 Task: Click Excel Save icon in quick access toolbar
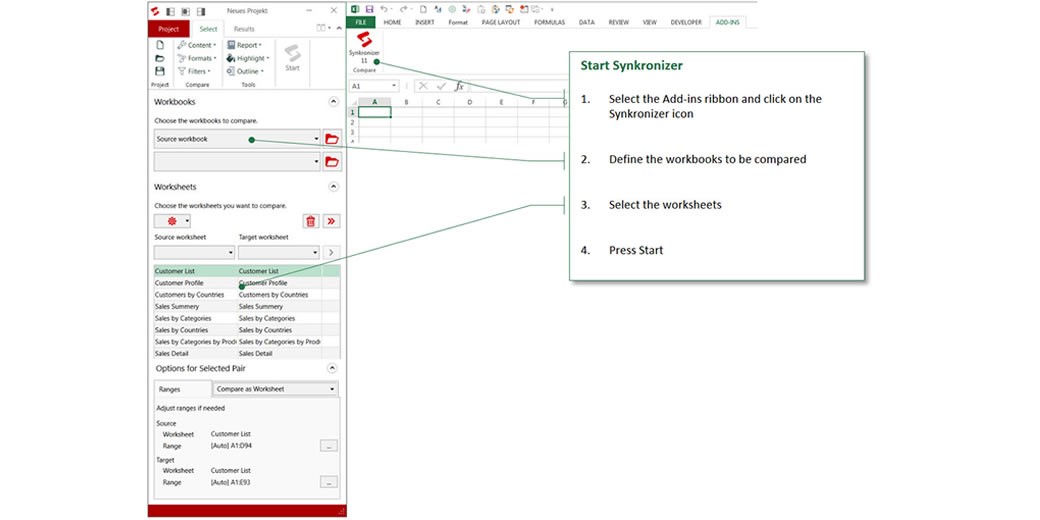(369, 9)
